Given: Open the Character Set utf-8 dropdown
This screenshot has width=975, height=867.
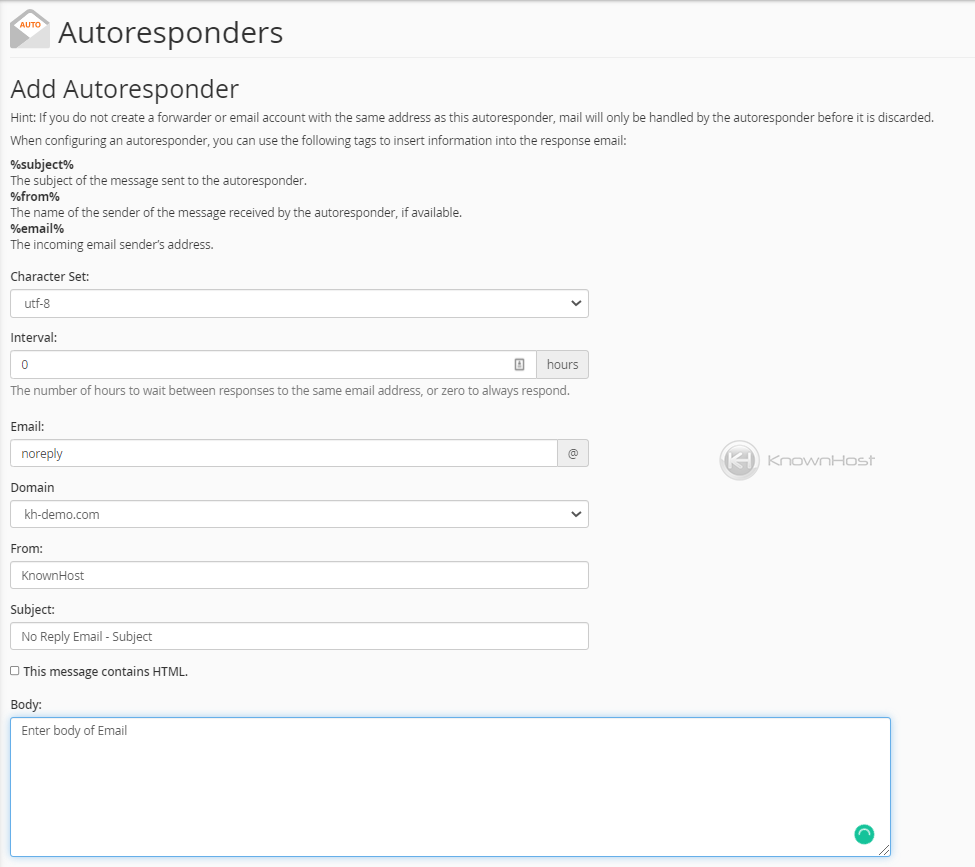Looking at the screenshot, I should point(299,304).
